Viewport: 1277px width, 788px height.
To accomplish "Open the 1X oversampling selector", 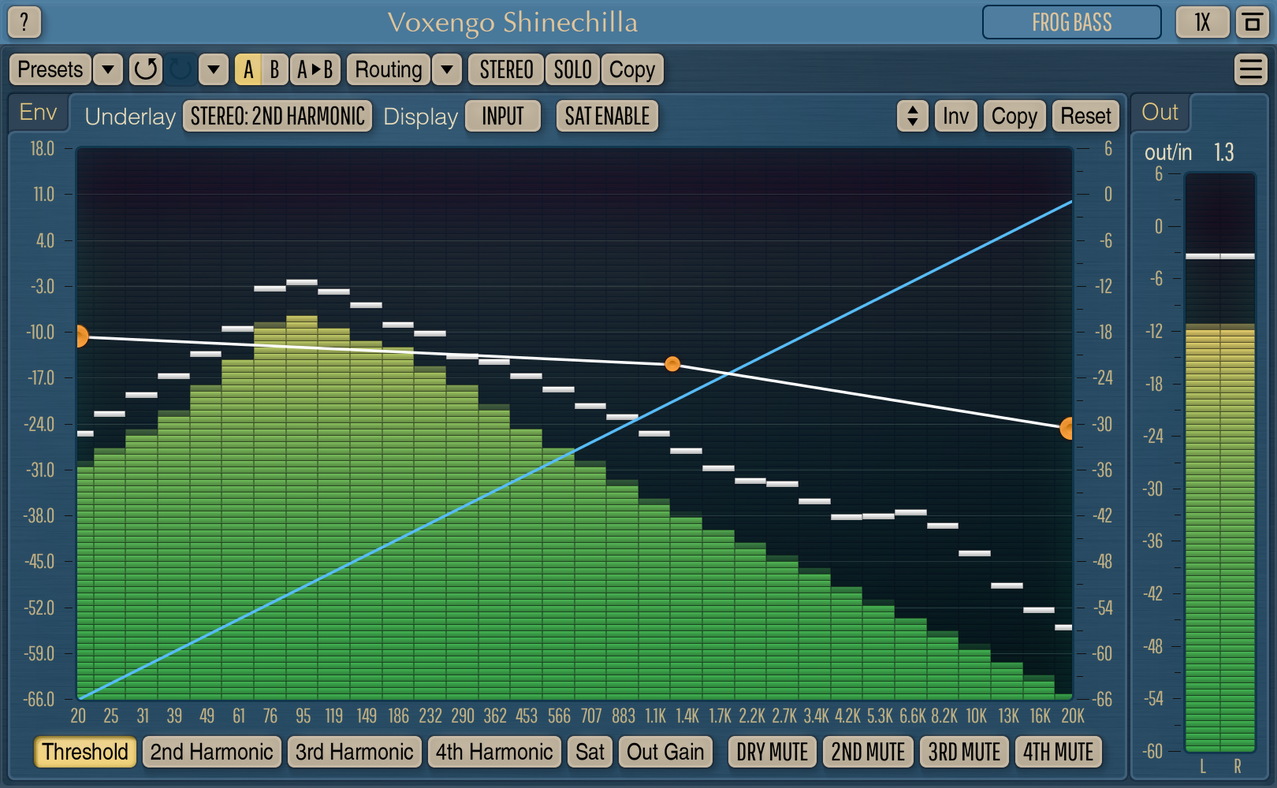I will [1203, 21].
